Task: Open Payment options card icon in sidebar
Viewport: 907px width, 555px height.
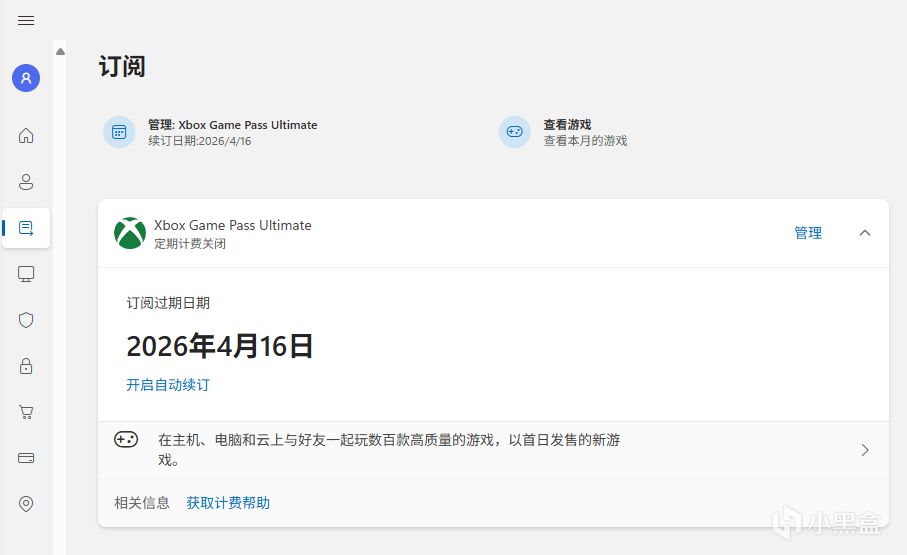Action: click(x=26, y=458)
